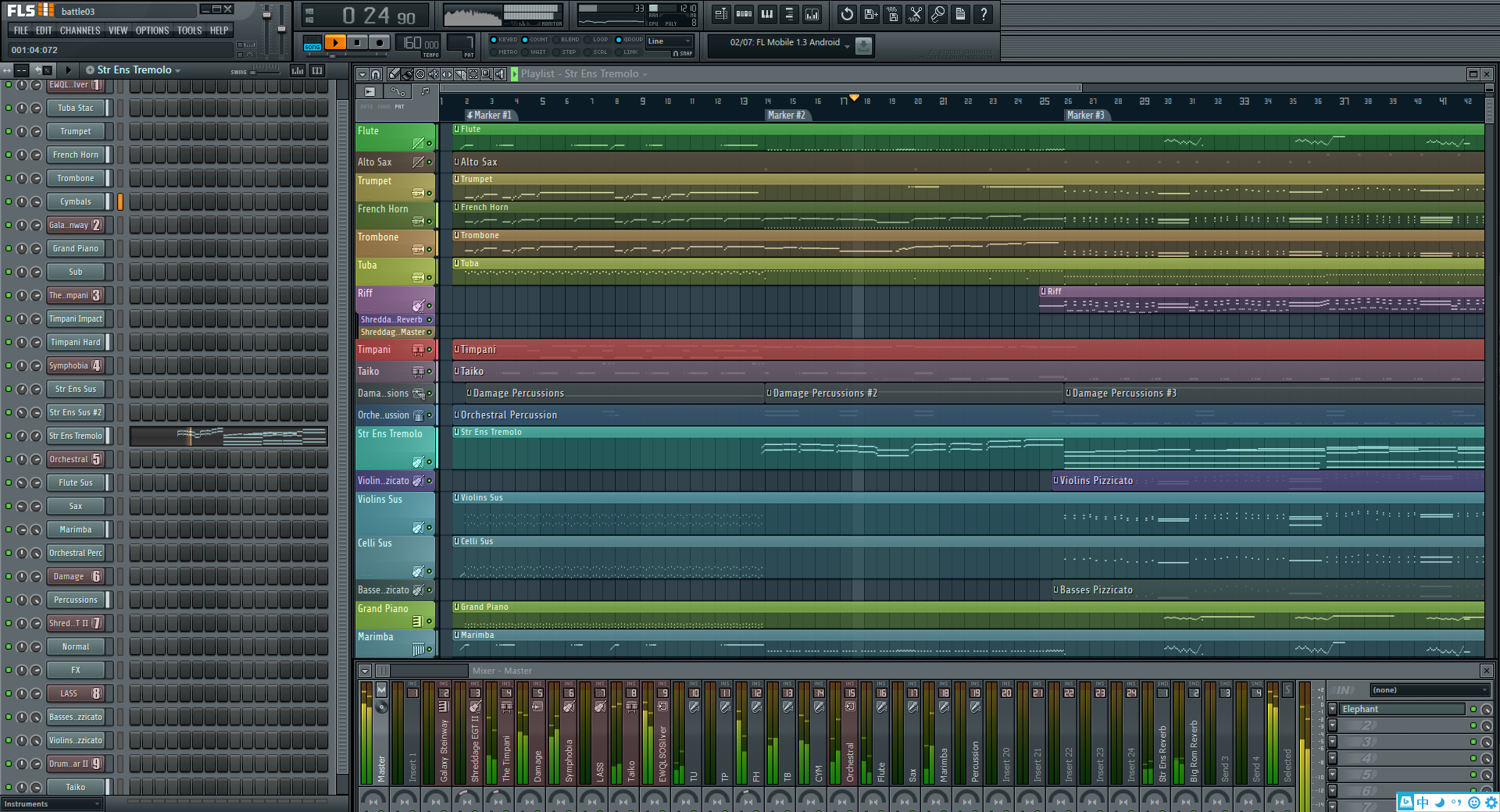This screenshot has width=1500, height=812.
Task: Mute the Tuba Stac channel
Action: pos(9,108)
